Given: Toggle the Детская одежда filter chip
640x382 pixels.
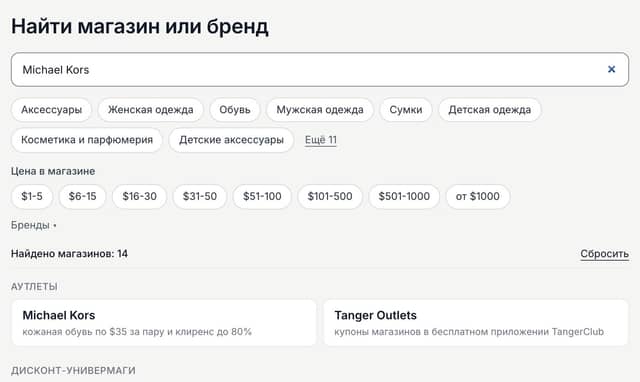Looking at the screenshot, I should coord(490,110).
